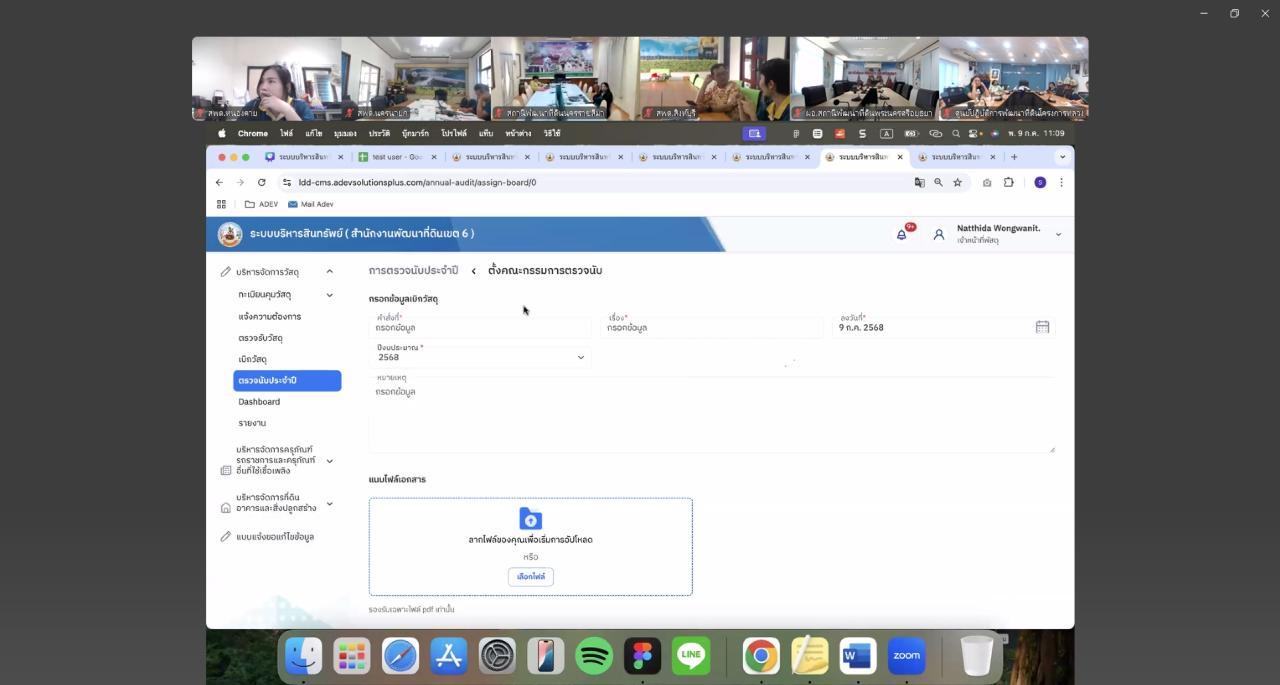Open the รายงาน sidebar item
The height and width of the screenshot is (685, 1280).
click(x=252, y=423)
